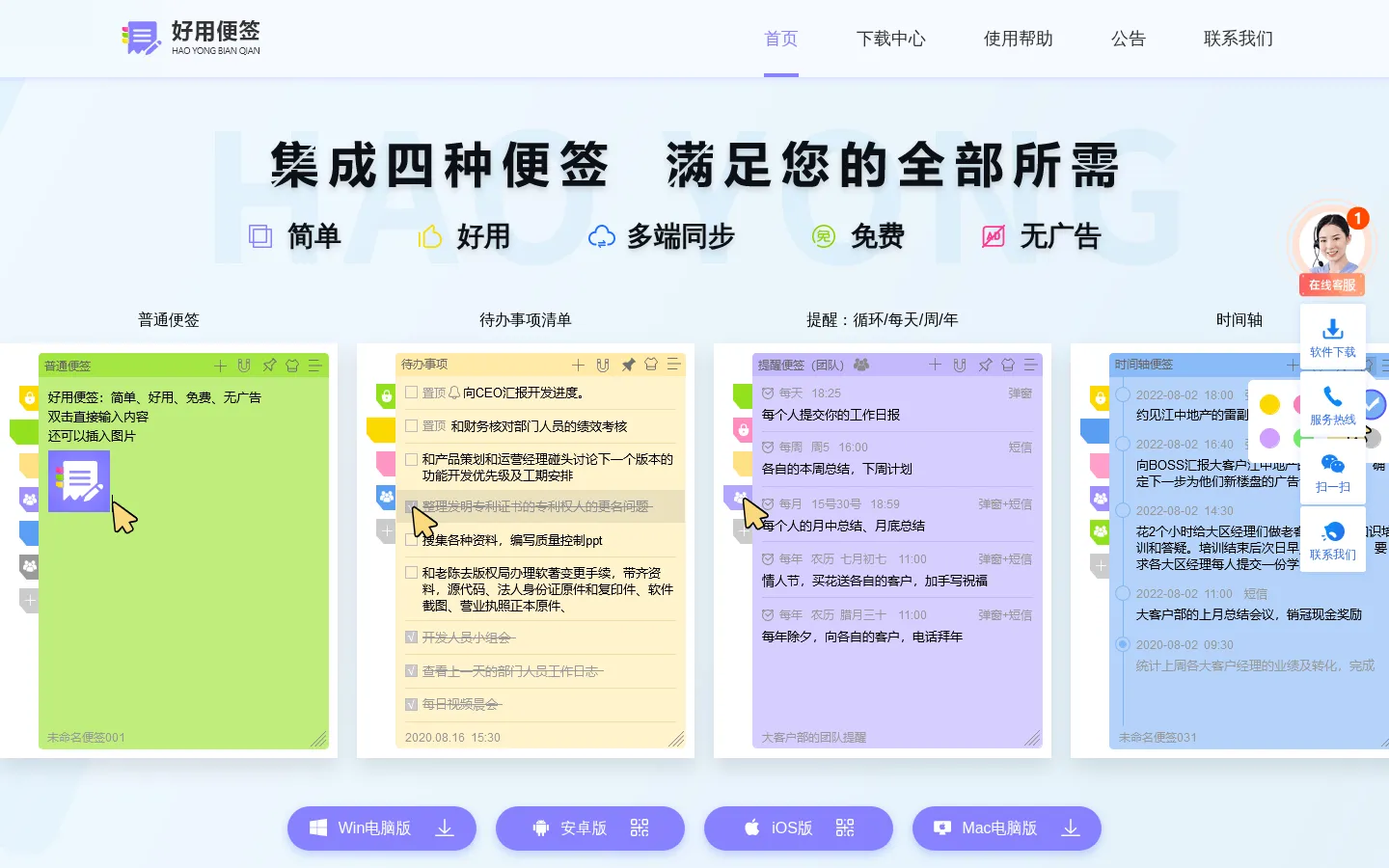The width and height of the screenshot is (1389, 868).
Task: Click the green lock tab beside 待办事项 note
Action: tap(386, 395)
